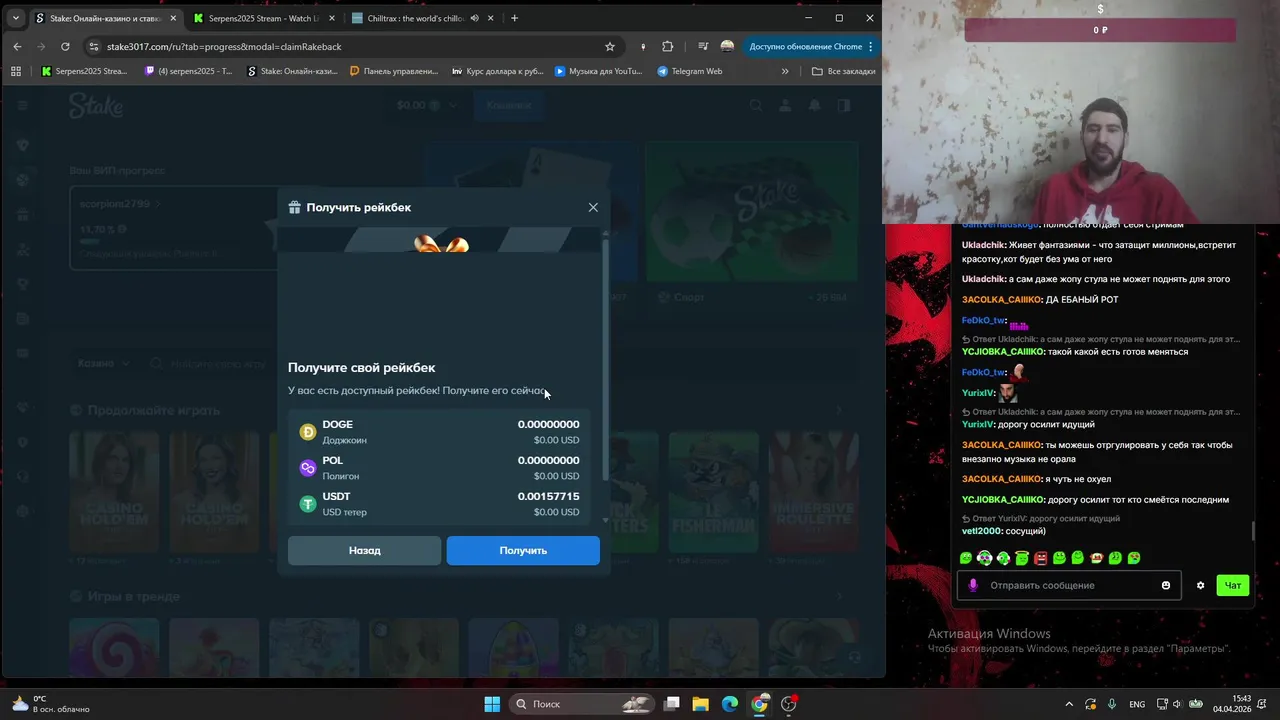Click the Полигон label under POL
Image resolution: width=1280 pixels, height=720 pixels.
click(x=340, y=476)
